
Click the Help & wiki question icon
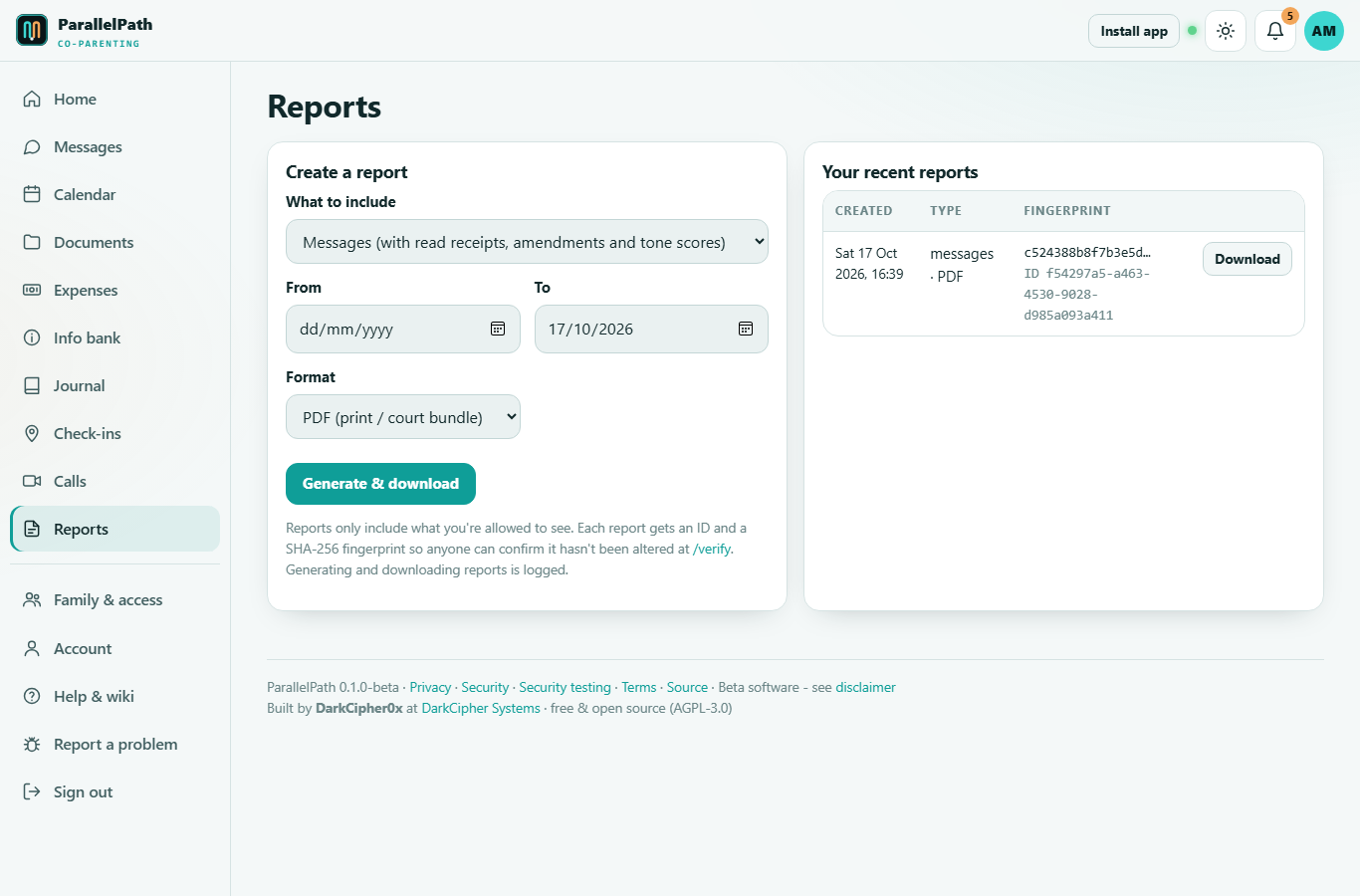(32, 696)
